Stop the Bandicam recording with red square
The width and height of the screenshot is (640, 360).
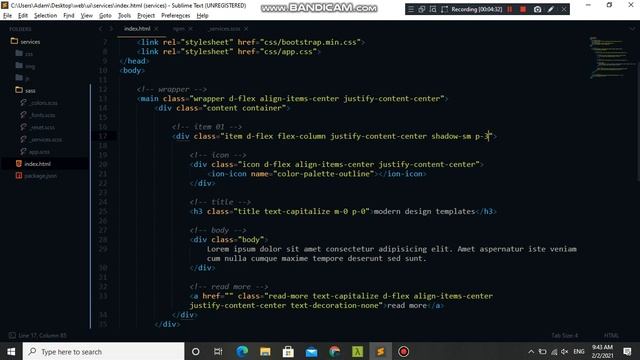point(523,9)
